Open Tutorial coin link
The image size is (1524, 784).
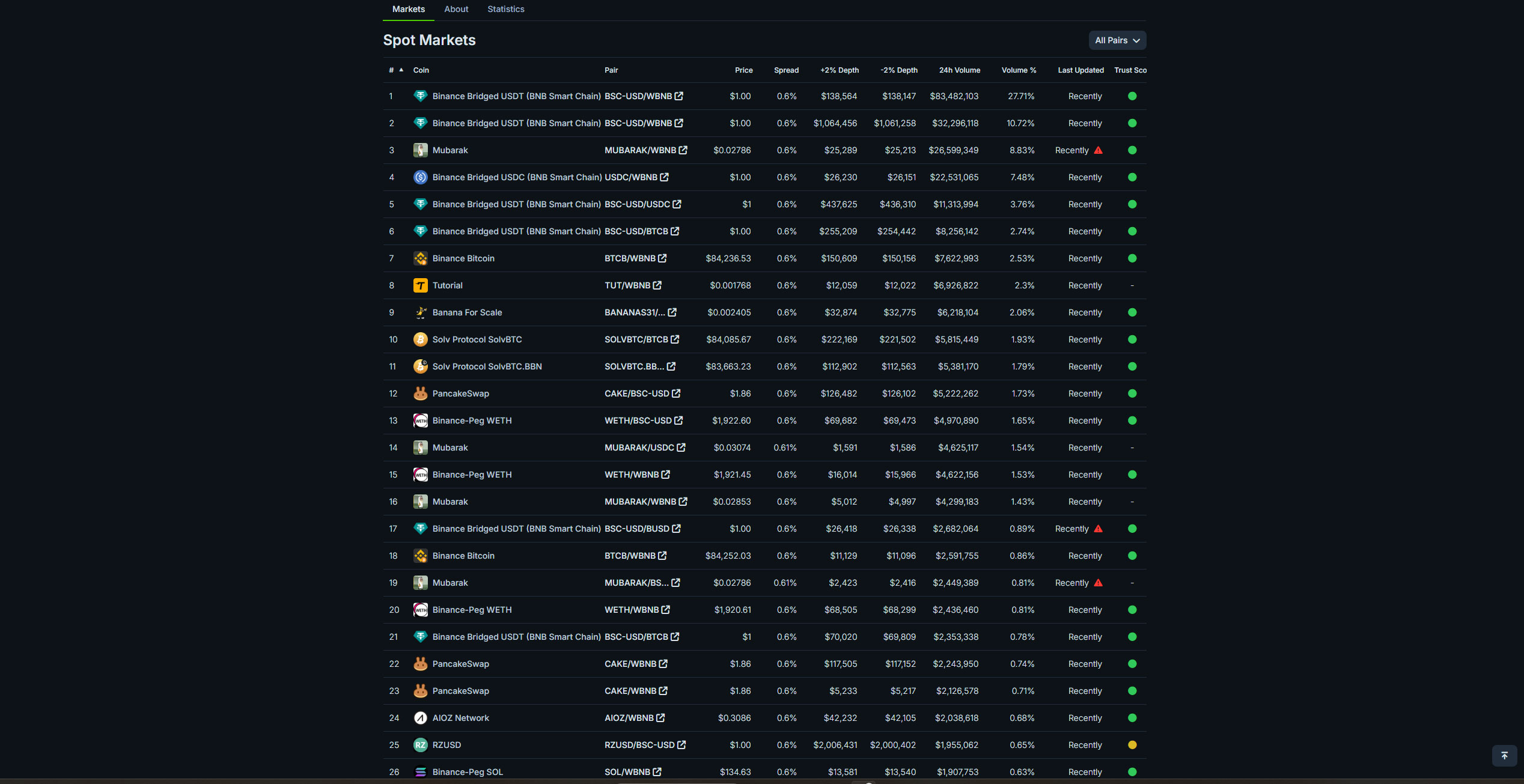point(447,285)
